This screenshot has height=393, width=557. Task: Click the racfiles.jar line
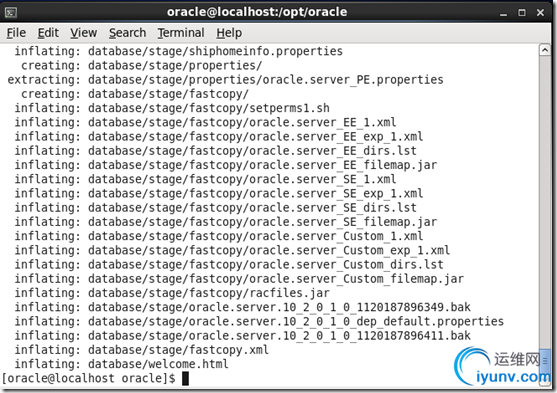tap(172, 293)
